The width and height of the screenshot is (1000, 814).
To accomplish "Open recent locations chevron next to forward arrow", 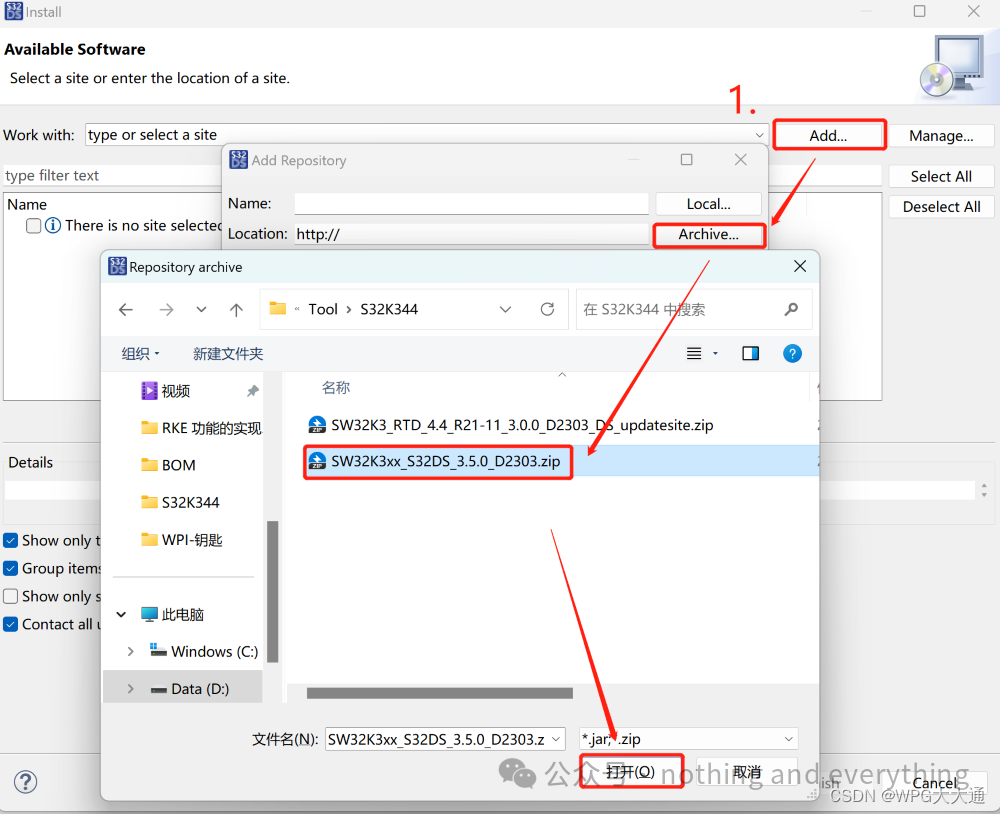I will [x=202, y=309].
